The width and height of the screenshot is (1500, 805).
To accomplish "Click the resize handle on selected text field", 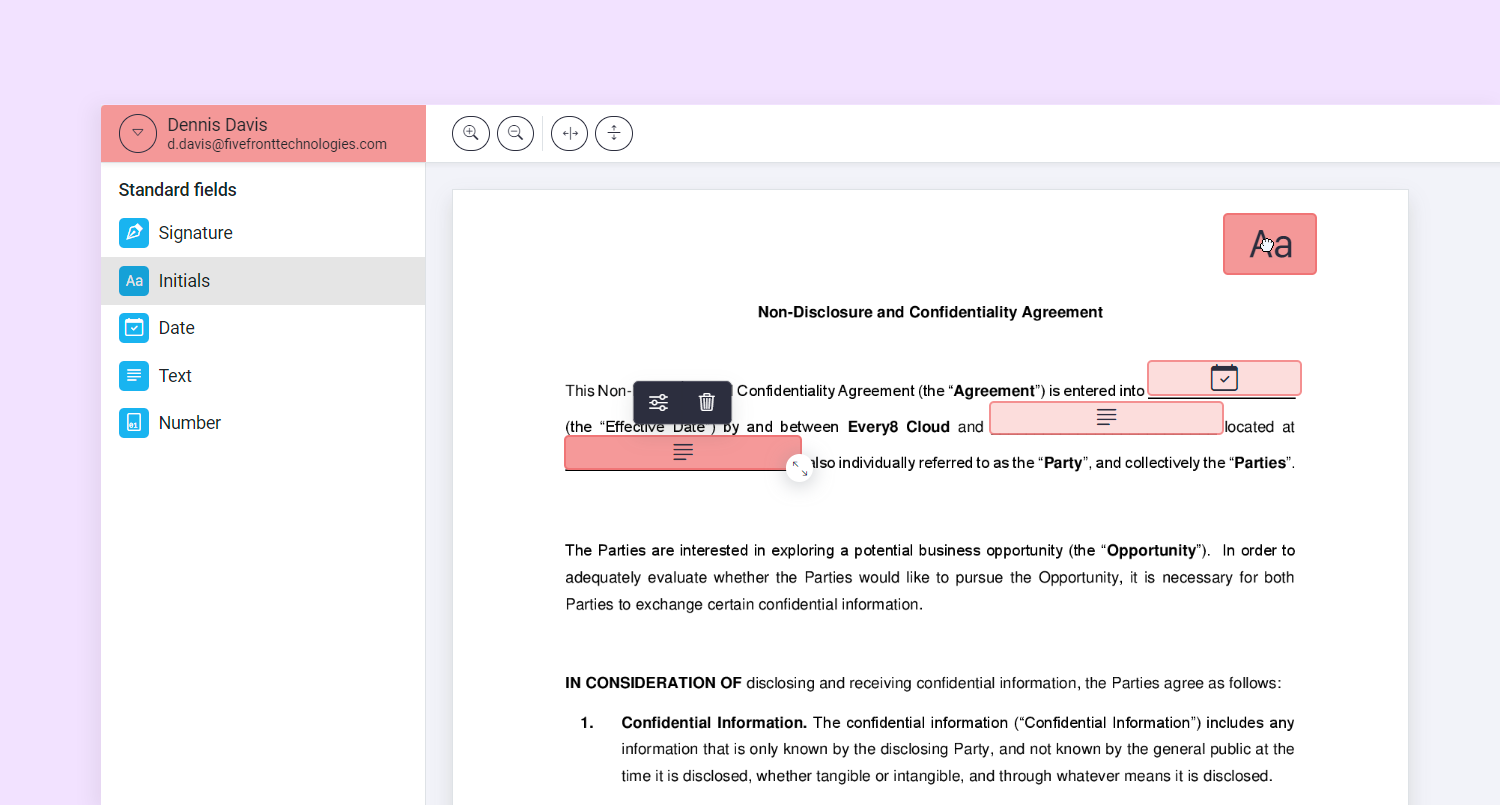I will [x=799, y=468].
